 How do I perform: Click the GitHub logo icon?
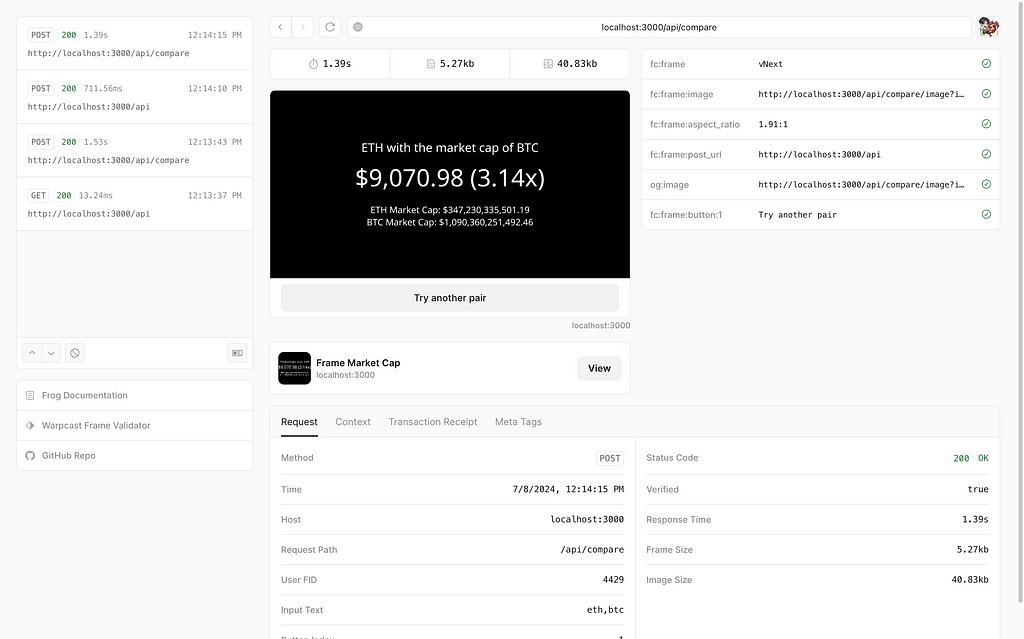30,455
